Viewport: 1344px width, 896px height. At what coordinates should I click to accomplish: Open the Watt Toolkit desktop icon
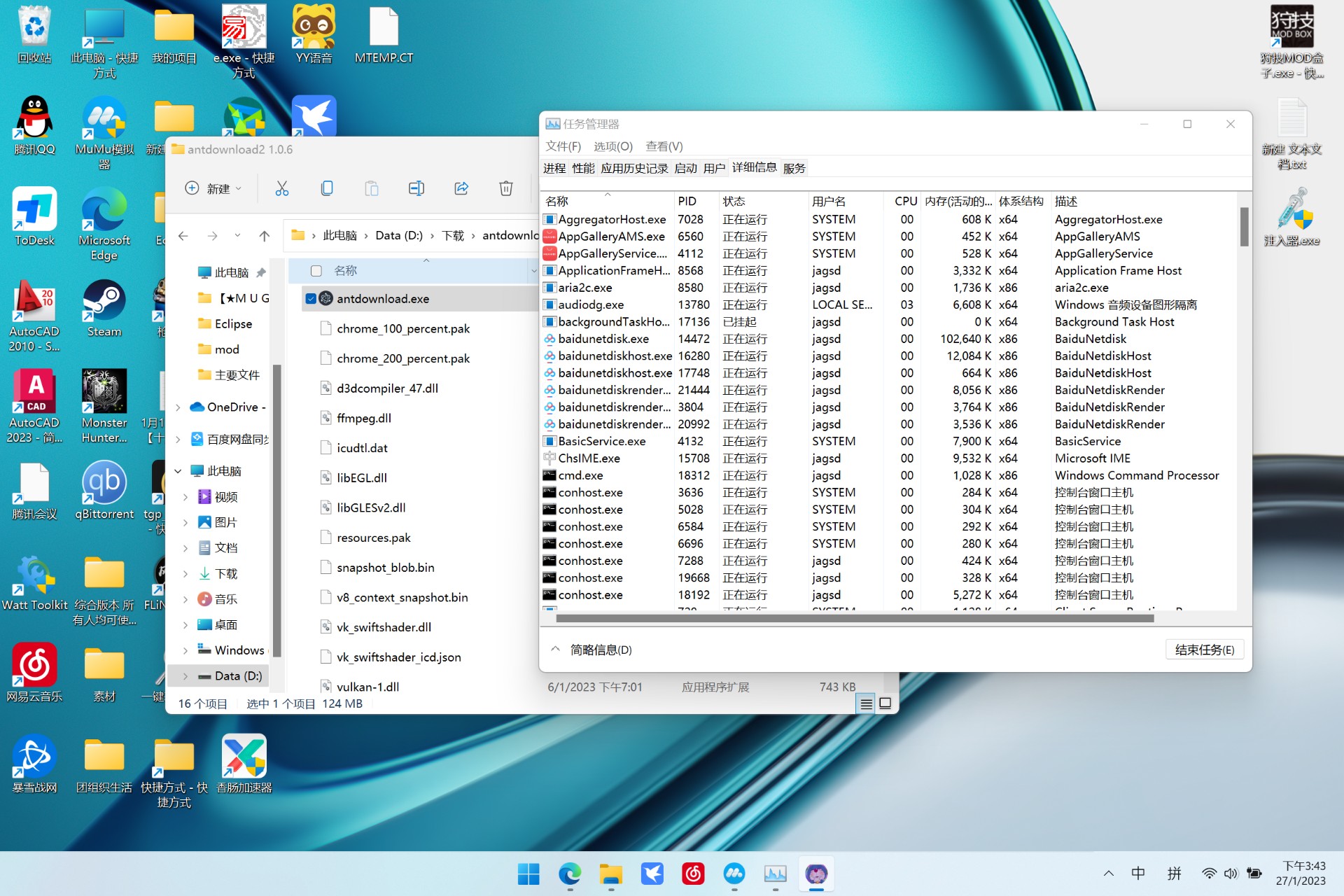(34, 582)
